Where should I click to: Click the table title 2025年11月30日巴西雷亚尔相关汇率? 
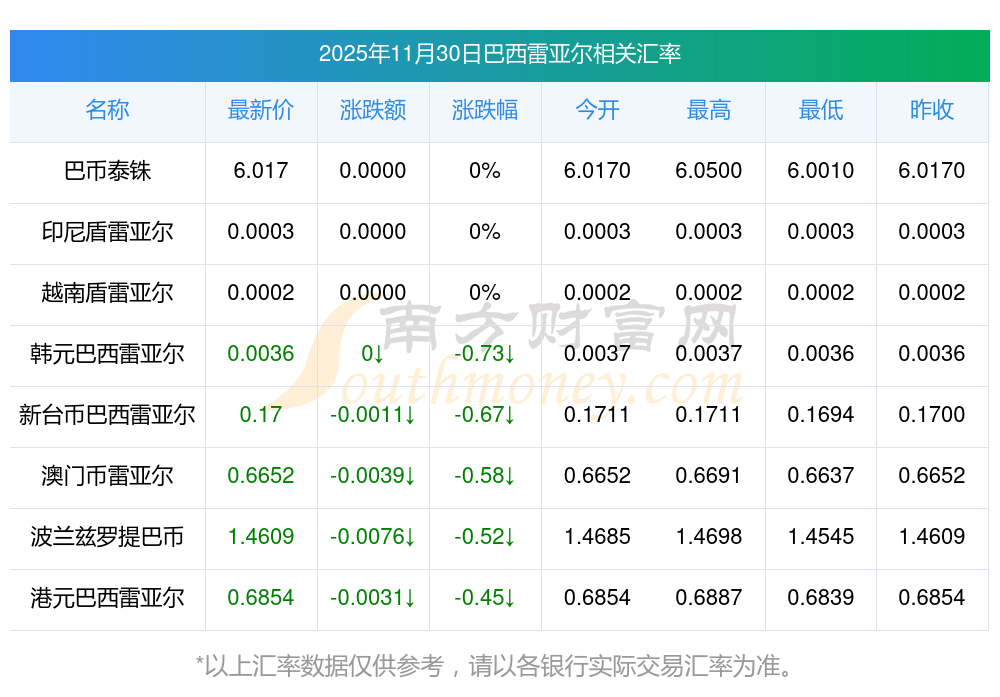[x=499, y=54]
